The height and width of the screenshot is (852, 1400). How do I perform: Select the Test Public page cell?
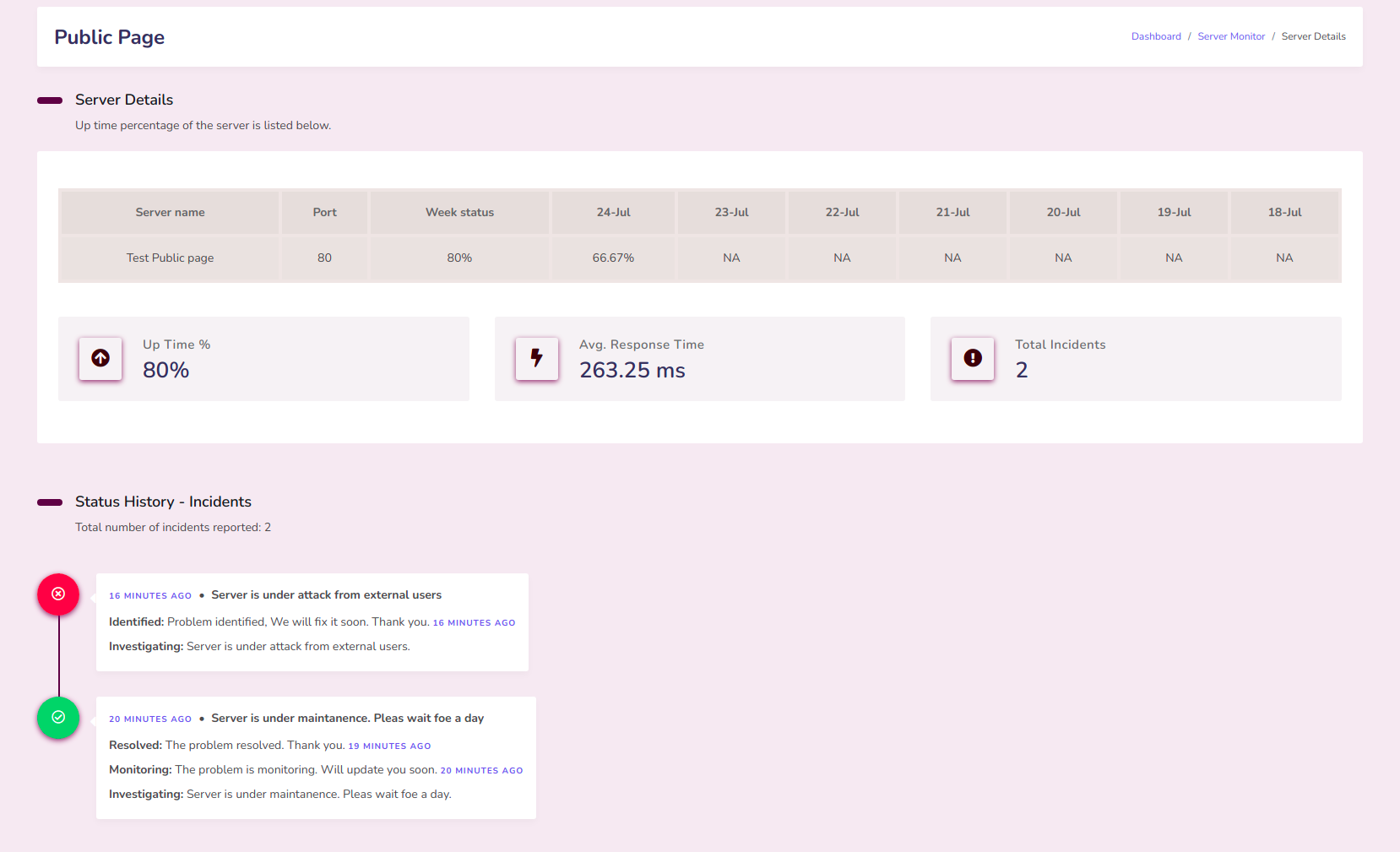pyautogui.click(x=170, y=258)
